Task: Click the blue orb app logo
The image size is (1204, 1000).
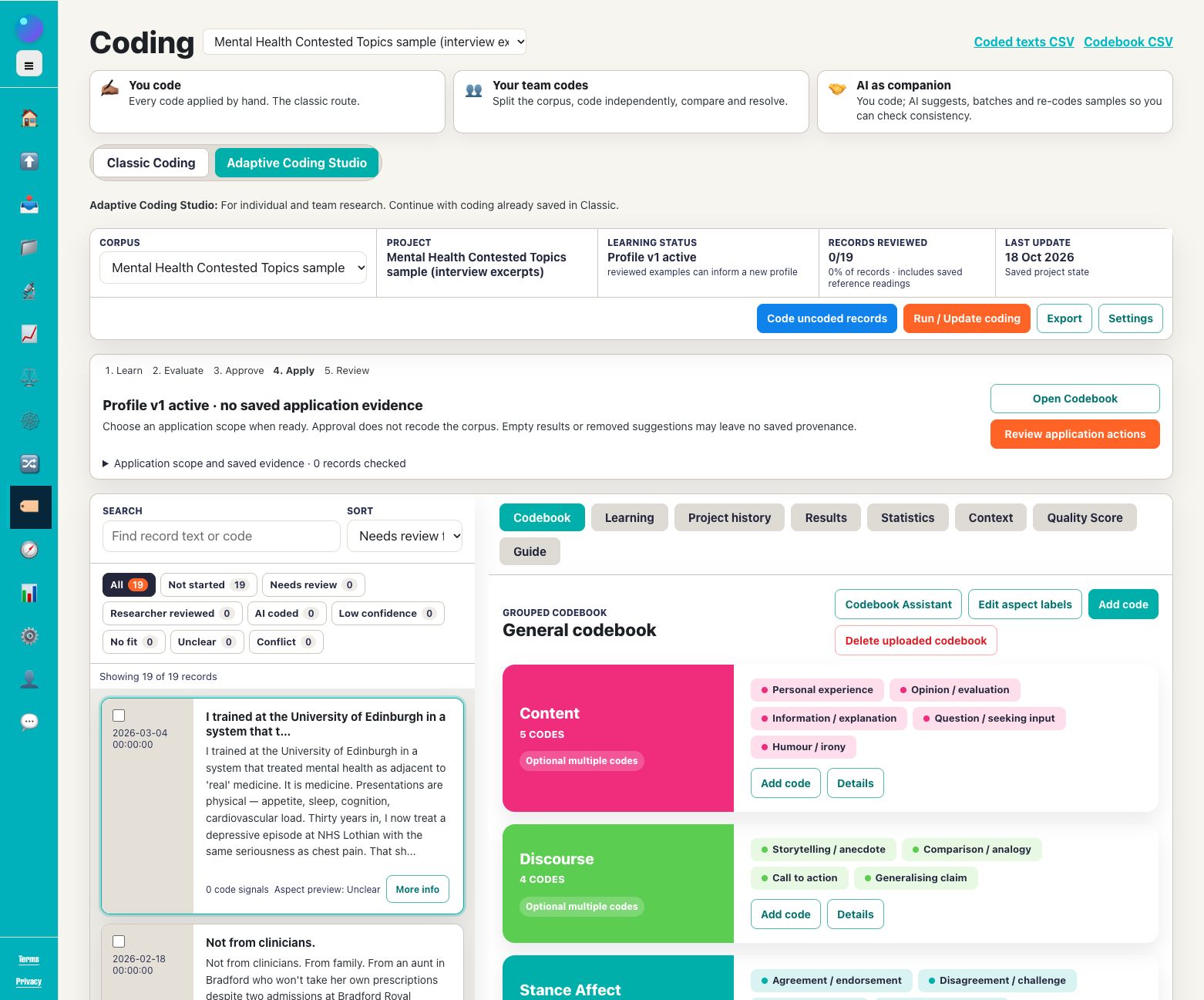Action: pos(29,28)
